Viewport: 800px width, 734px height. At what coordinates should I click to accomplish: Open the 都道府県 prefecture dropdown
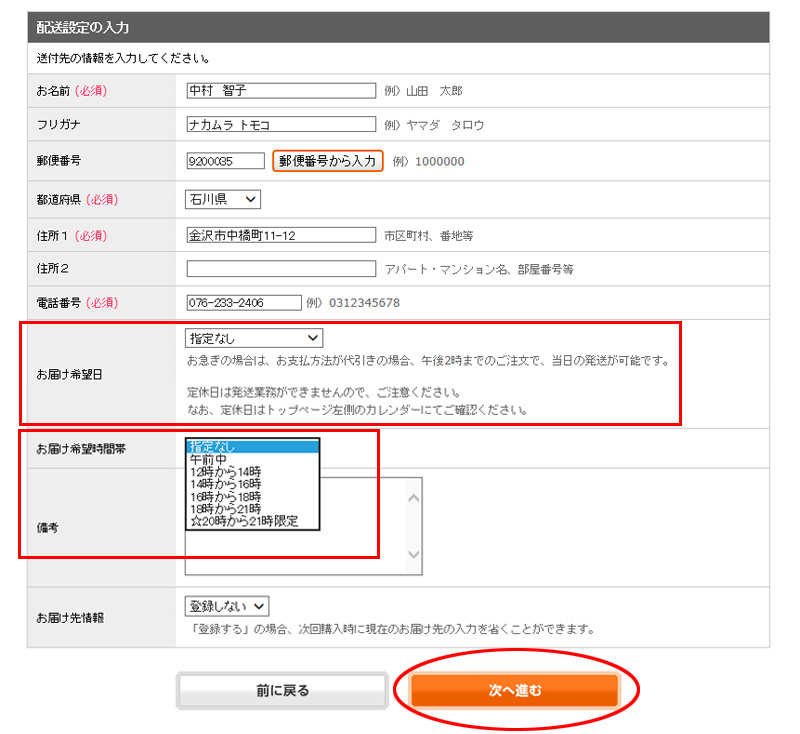coord(222,199)
